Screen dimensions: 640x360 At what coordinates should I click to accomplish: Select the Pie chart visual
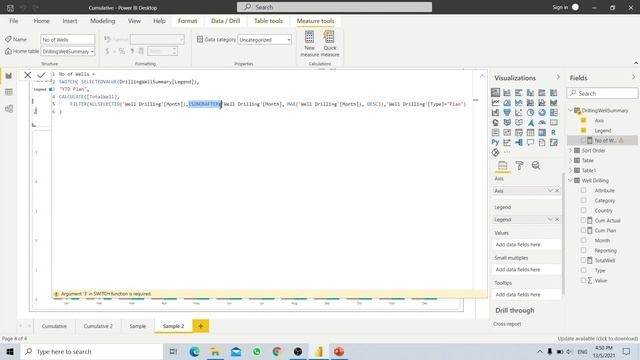point(530,112)
